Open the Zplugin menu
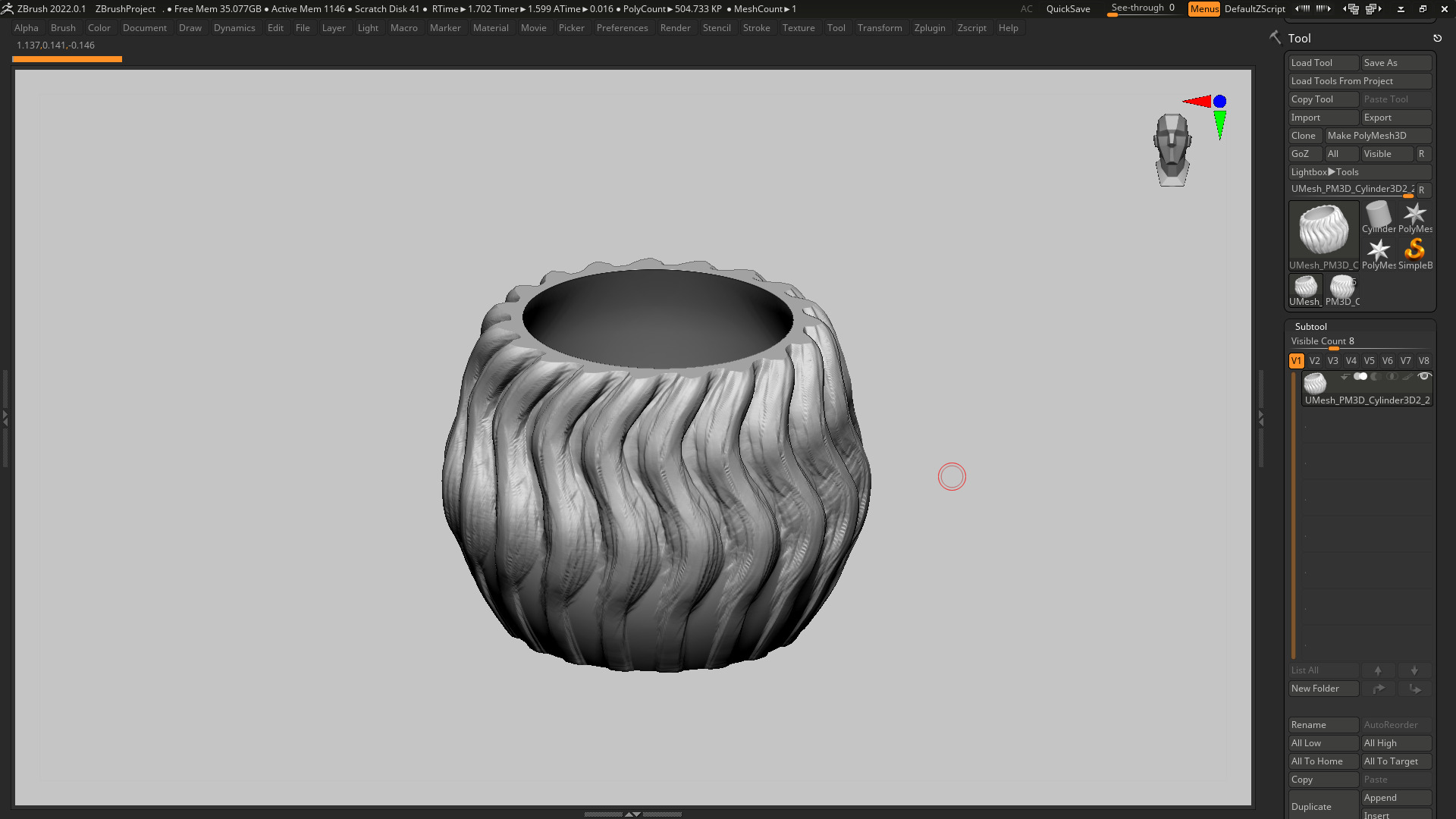Image resolution: width=1456 pixels, height=819 pixels. 930,28
